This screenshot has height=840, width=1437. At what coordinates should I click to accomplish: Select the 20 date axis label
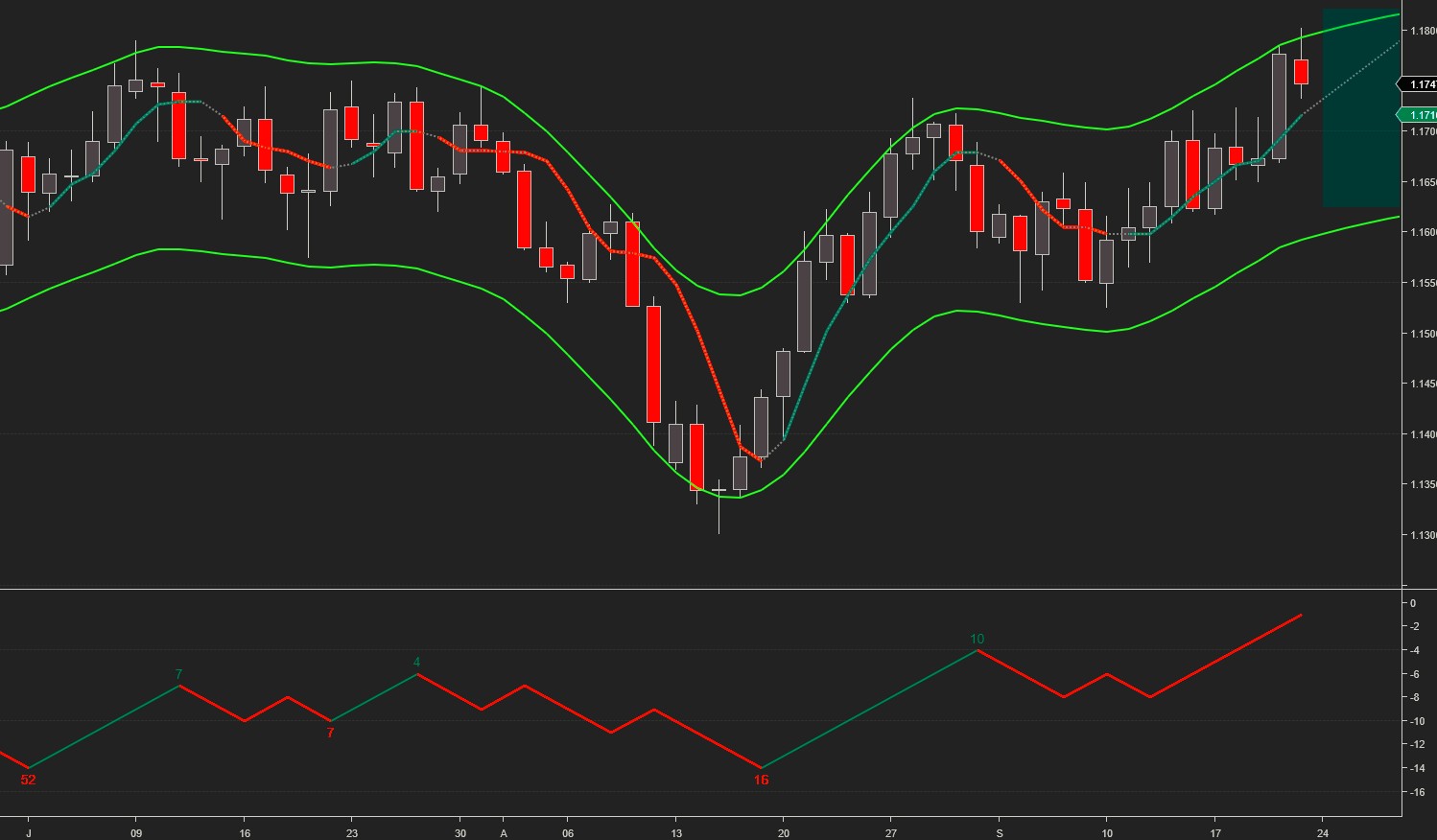pos(784,833)
